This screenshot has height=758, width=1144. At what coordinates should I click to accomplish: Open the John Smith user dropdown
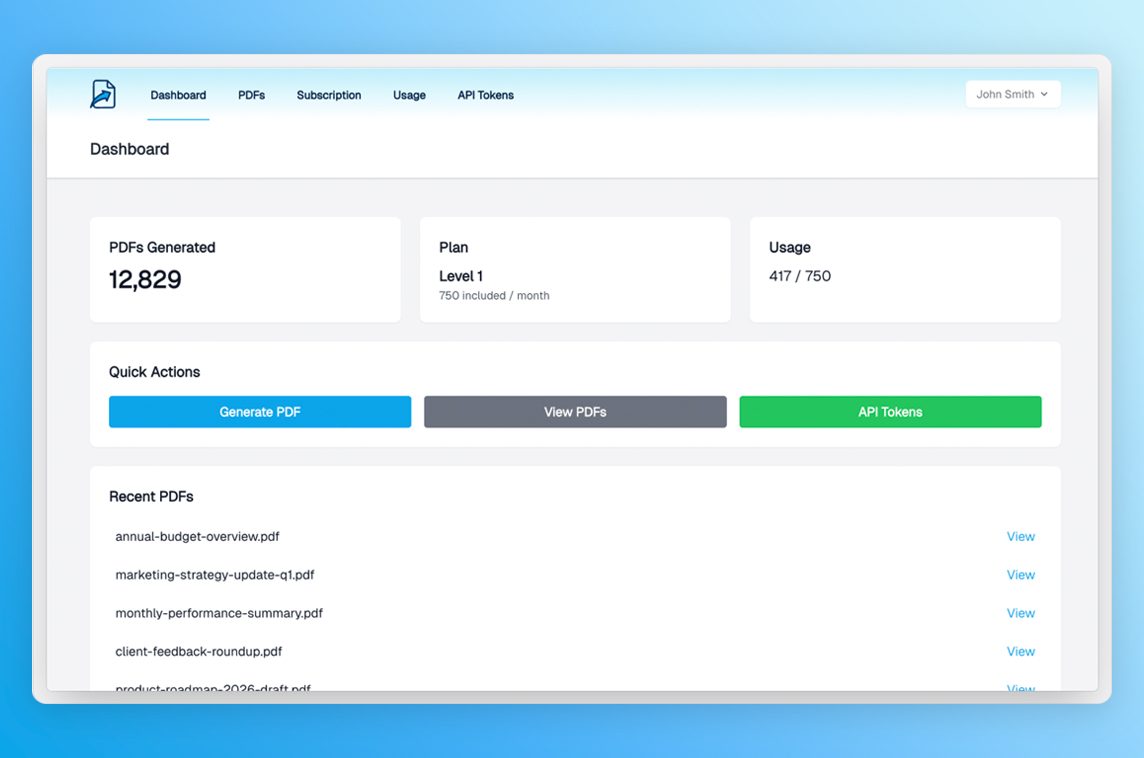tap(1012, 94)
